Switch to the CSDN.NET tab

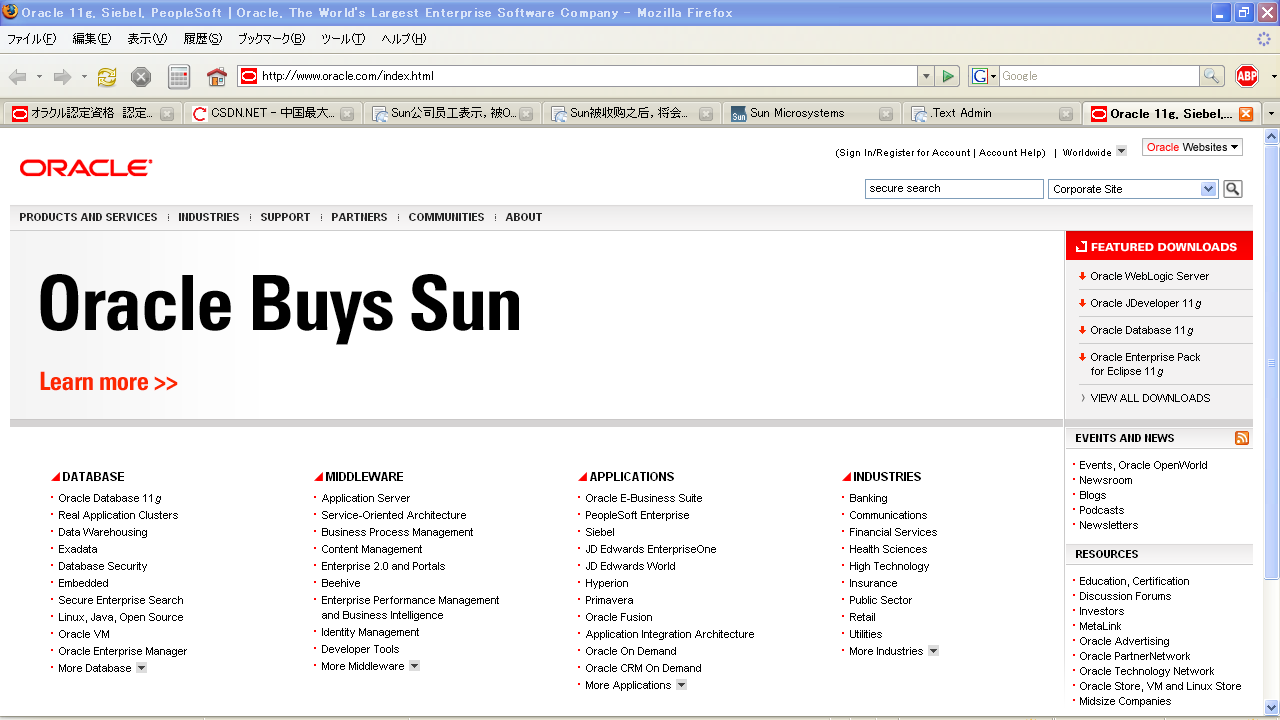point(272,114)
